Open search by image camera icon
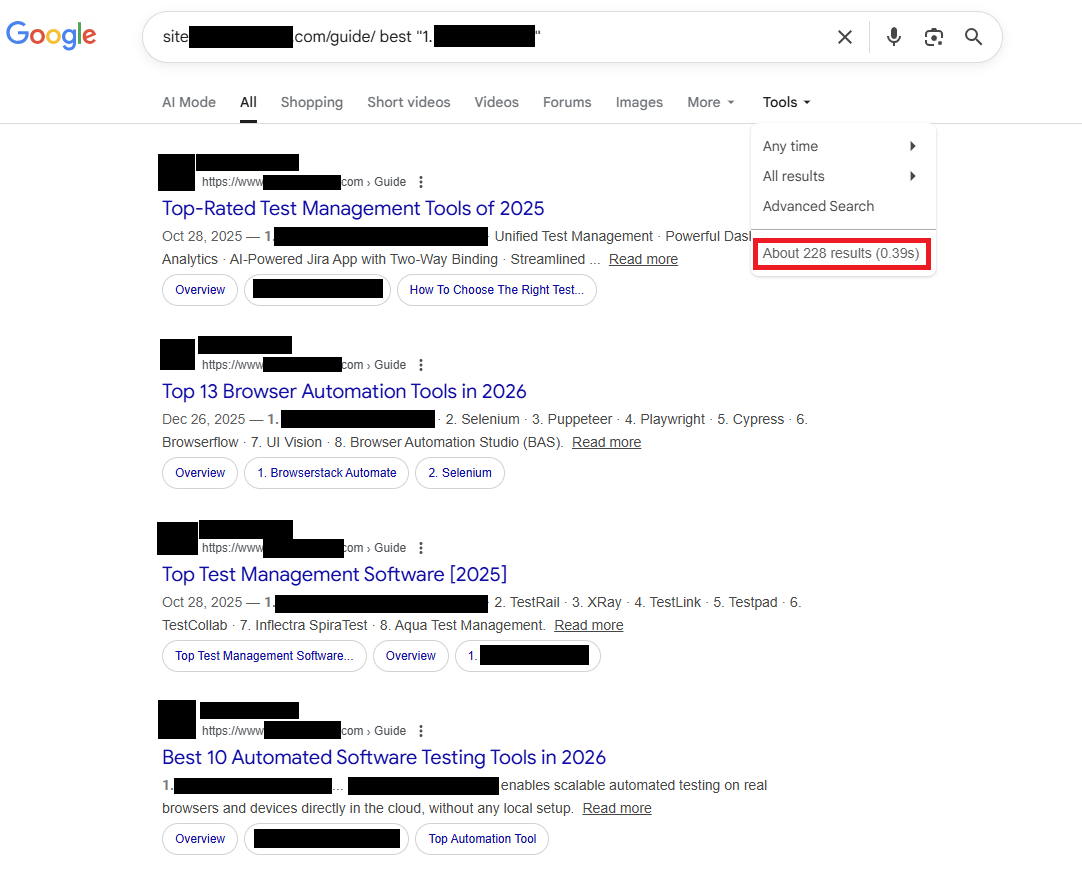 pyautogui.click(x=934, y=37)
